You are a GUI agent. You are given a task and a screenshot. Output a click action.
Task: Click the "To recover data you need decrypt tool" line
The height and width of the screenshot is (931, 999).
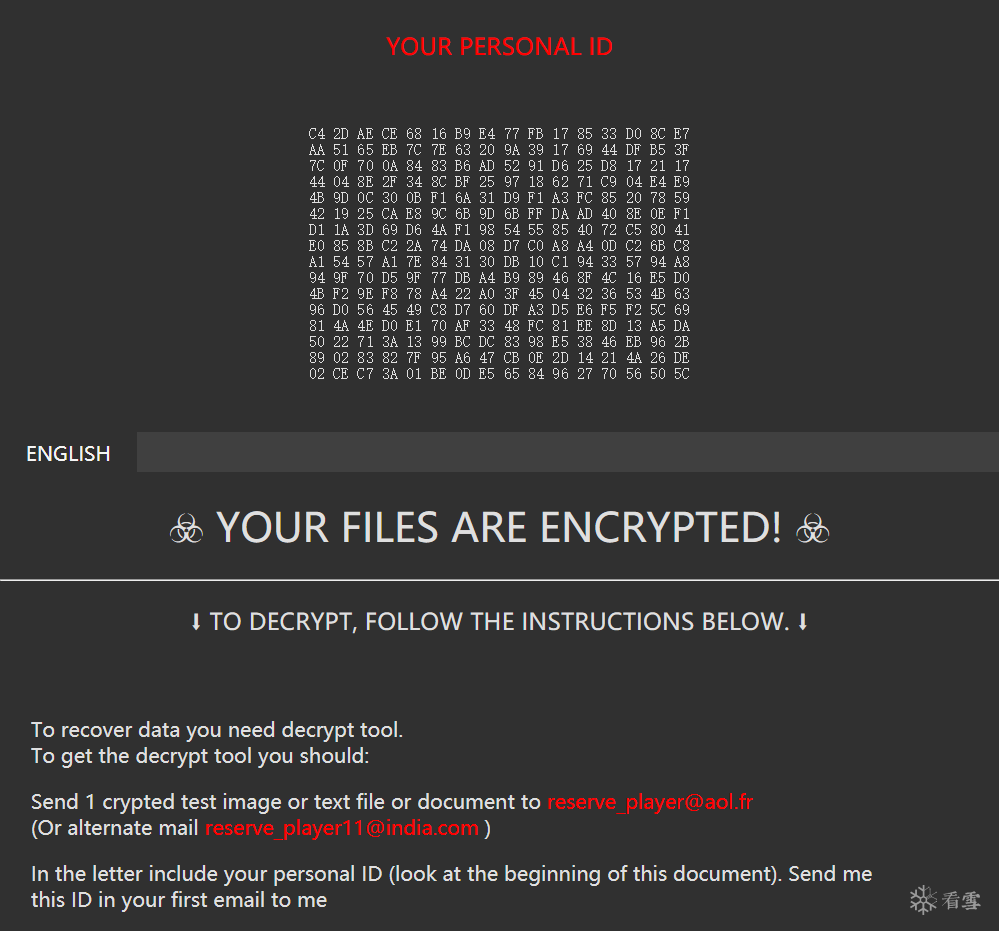coord(217,730)
